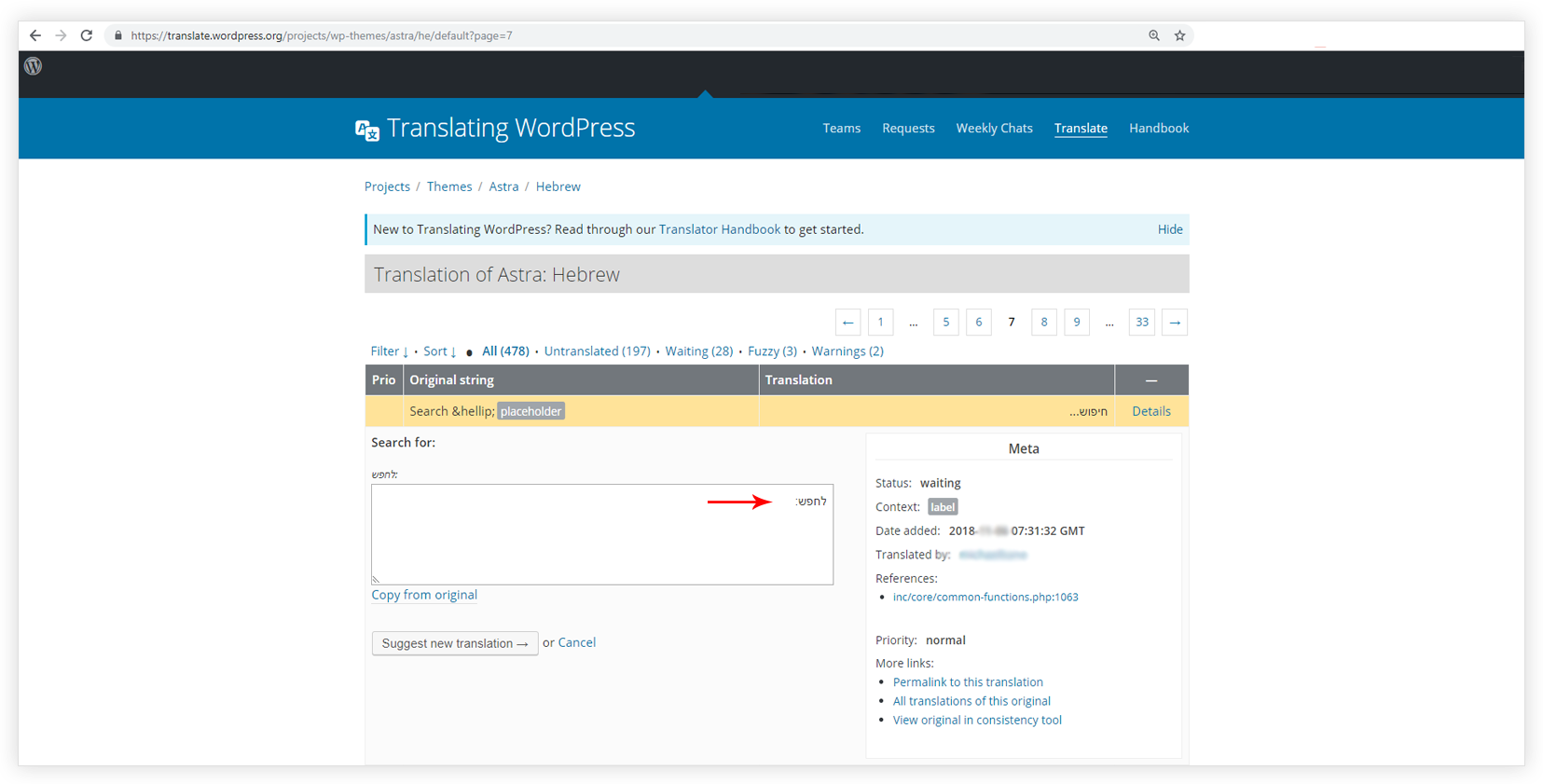Click inside the translation text area
1543x784 pixels.
click(601, 534)
